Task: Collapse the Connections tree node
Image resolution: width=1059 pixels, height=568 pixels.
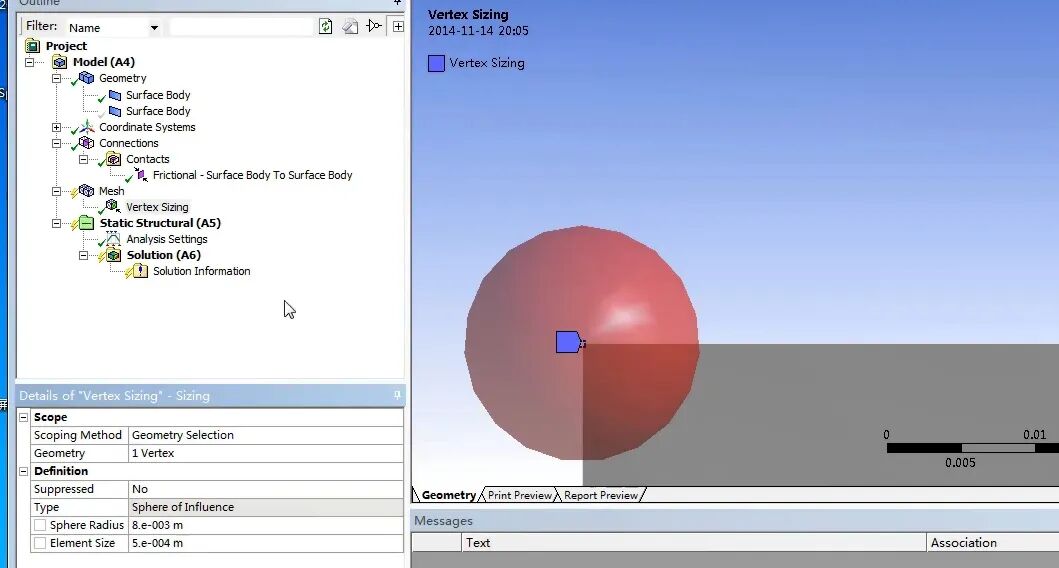Action: tap(57, 143)
